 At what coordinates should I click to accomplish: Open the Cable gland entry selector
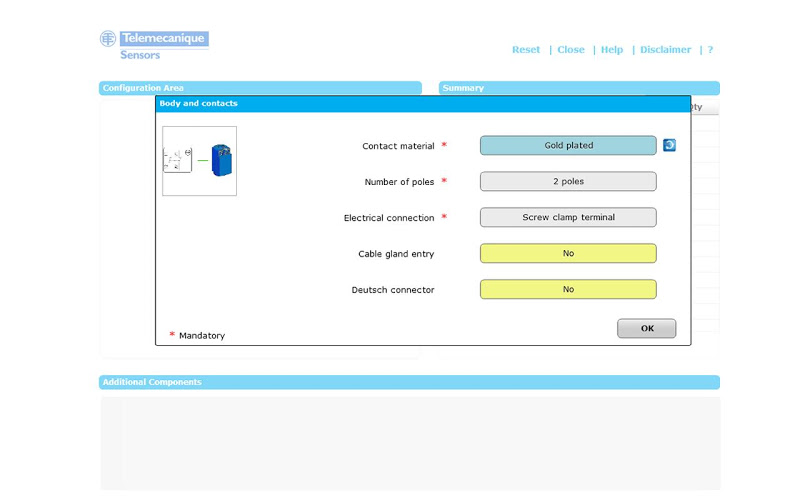568,254
